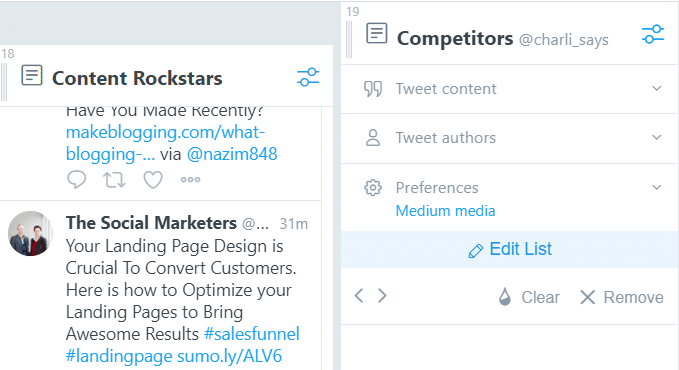Viewport: 679px width, 370px height.
Task: Remove the Competitors column
Action: (622, 297)
